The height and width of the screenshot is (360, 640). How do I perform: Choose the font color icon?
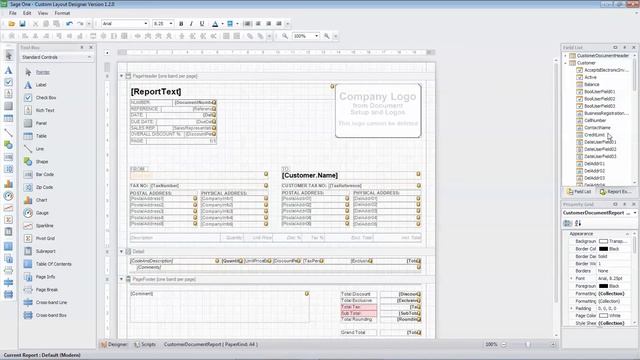click(x=215, y=24)
